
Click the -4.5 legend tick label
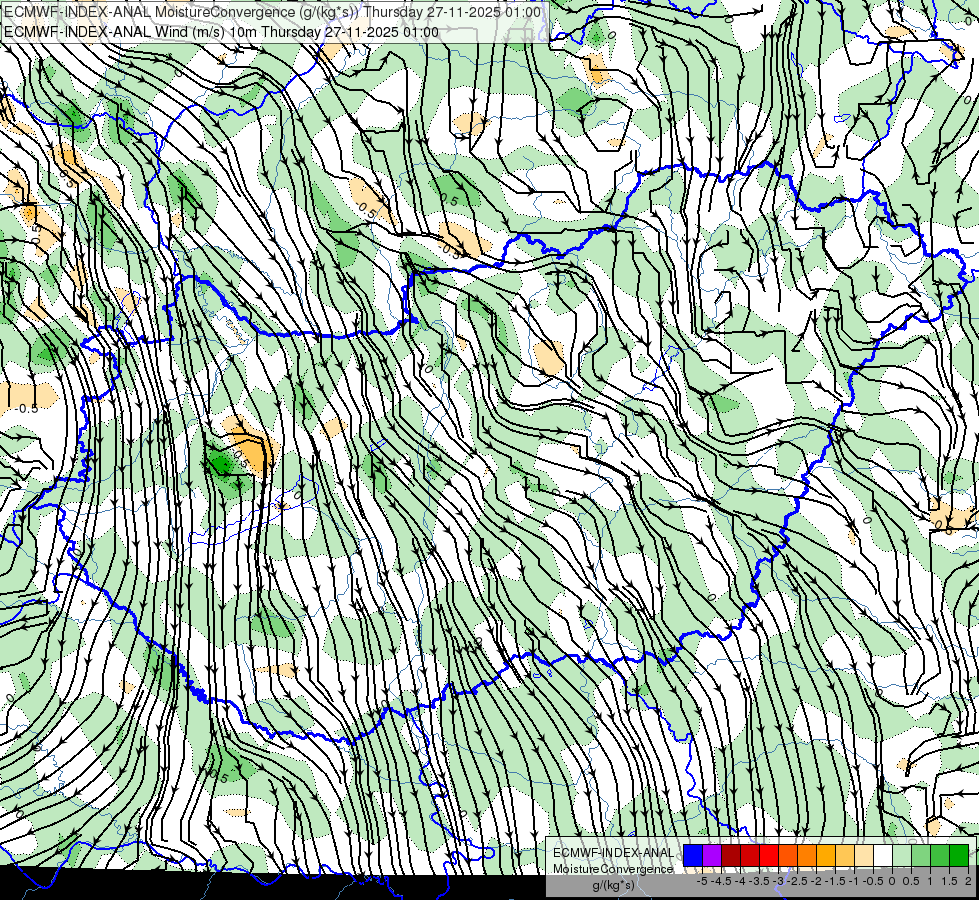click(721, 881)
